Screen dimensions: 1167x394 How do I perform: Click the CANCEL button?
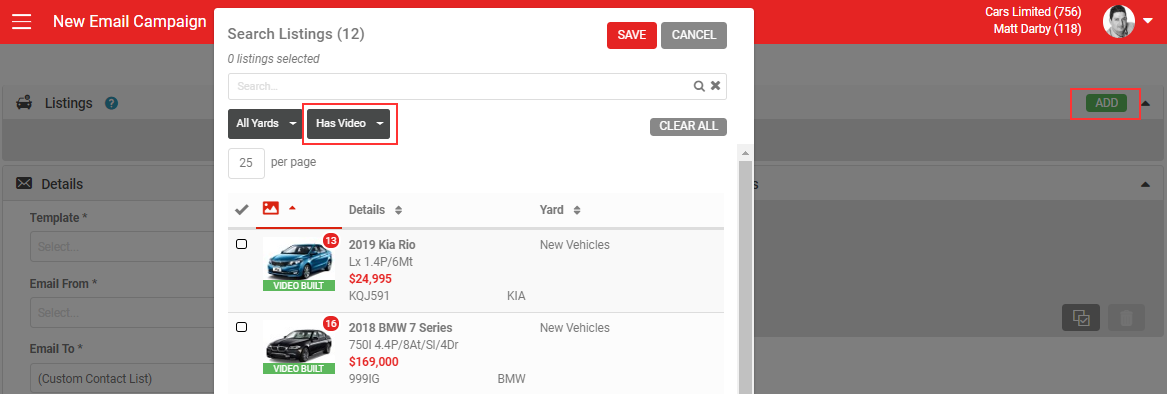pos(694,35)
